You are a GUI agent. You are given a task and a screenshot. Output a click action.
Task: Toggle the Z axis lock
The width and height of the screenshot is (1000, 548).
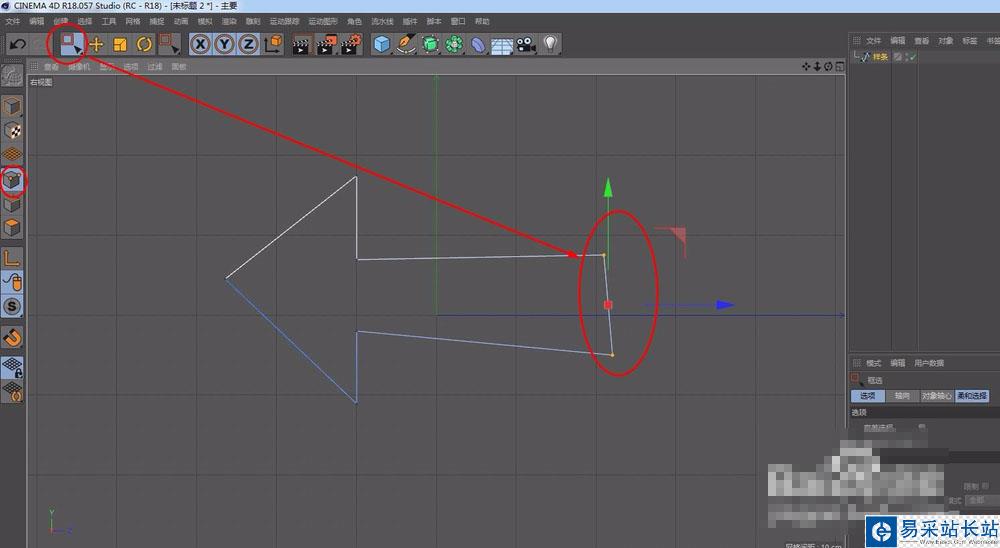point(248,44)
